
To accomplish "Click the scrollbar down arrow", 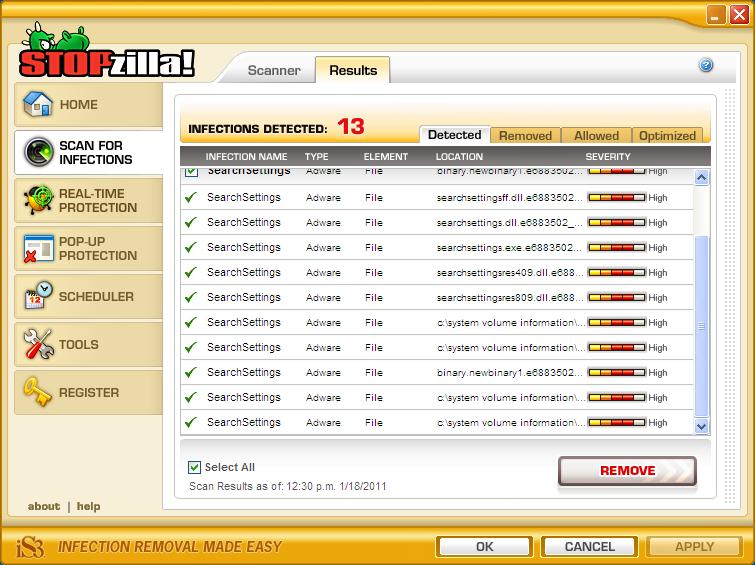I will (x=702, y=426).
